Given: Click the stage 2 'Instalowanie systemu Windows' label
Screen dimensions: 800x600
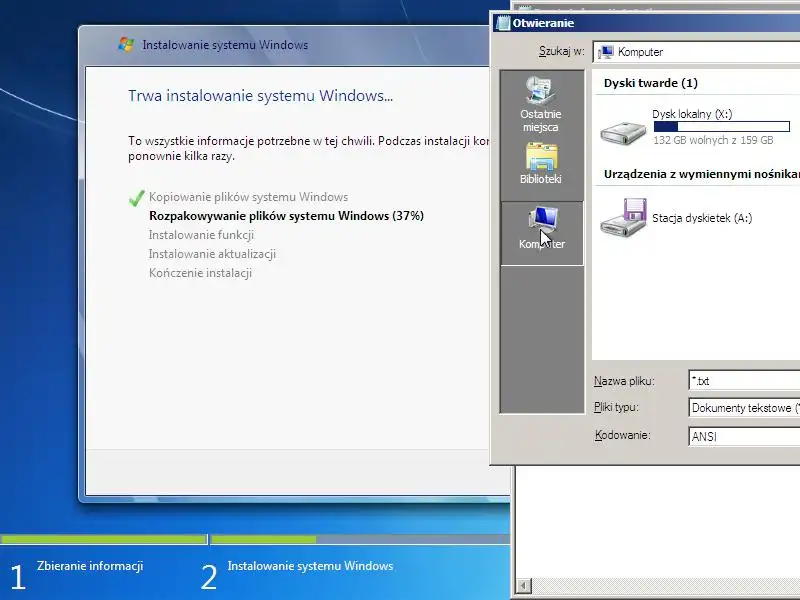Looking at the screenshot, I should (310, 566).
